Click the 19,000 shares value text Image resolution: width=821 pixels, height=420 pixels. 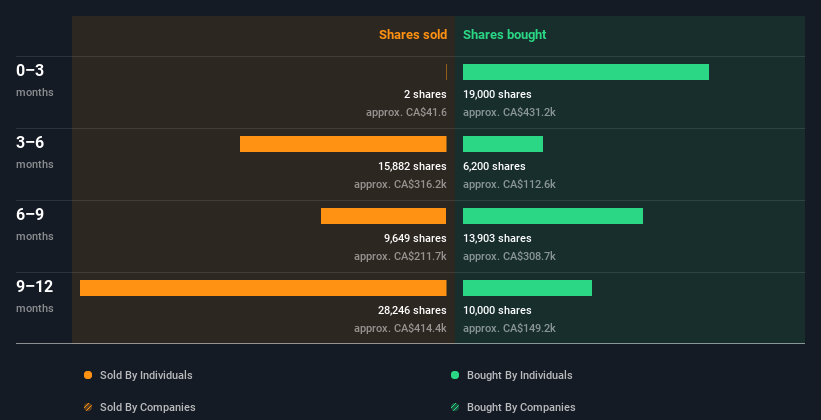(497, 94)
